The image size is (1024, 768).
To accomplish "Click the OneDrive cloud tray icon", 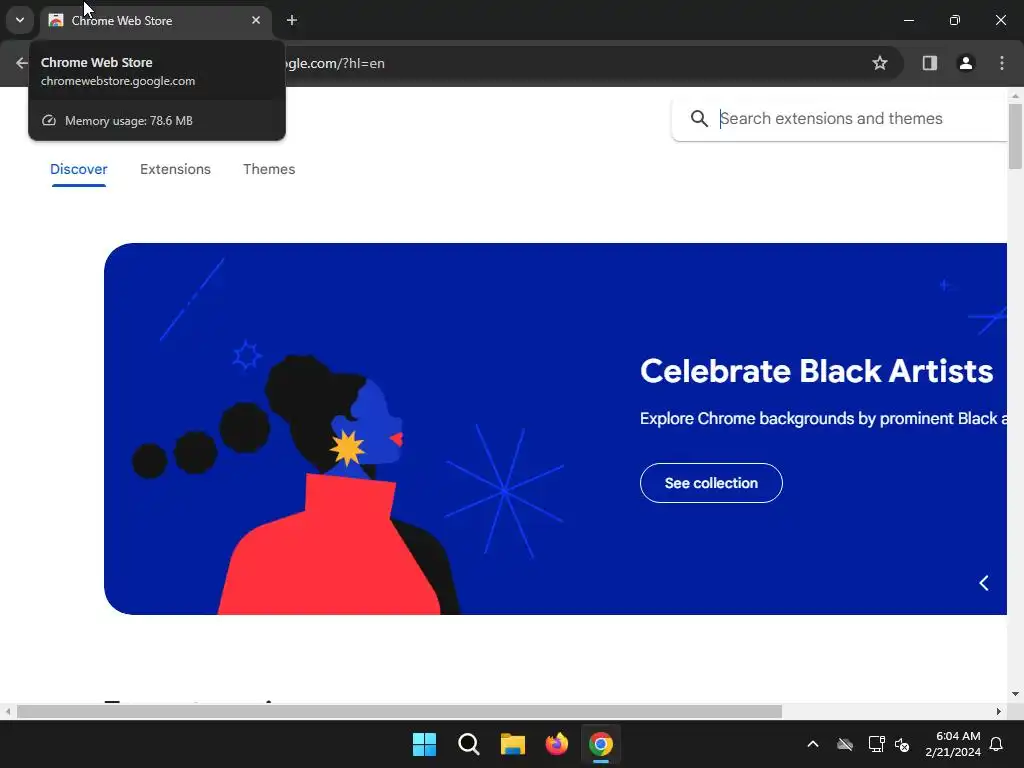I will click(x=845, y=744).
